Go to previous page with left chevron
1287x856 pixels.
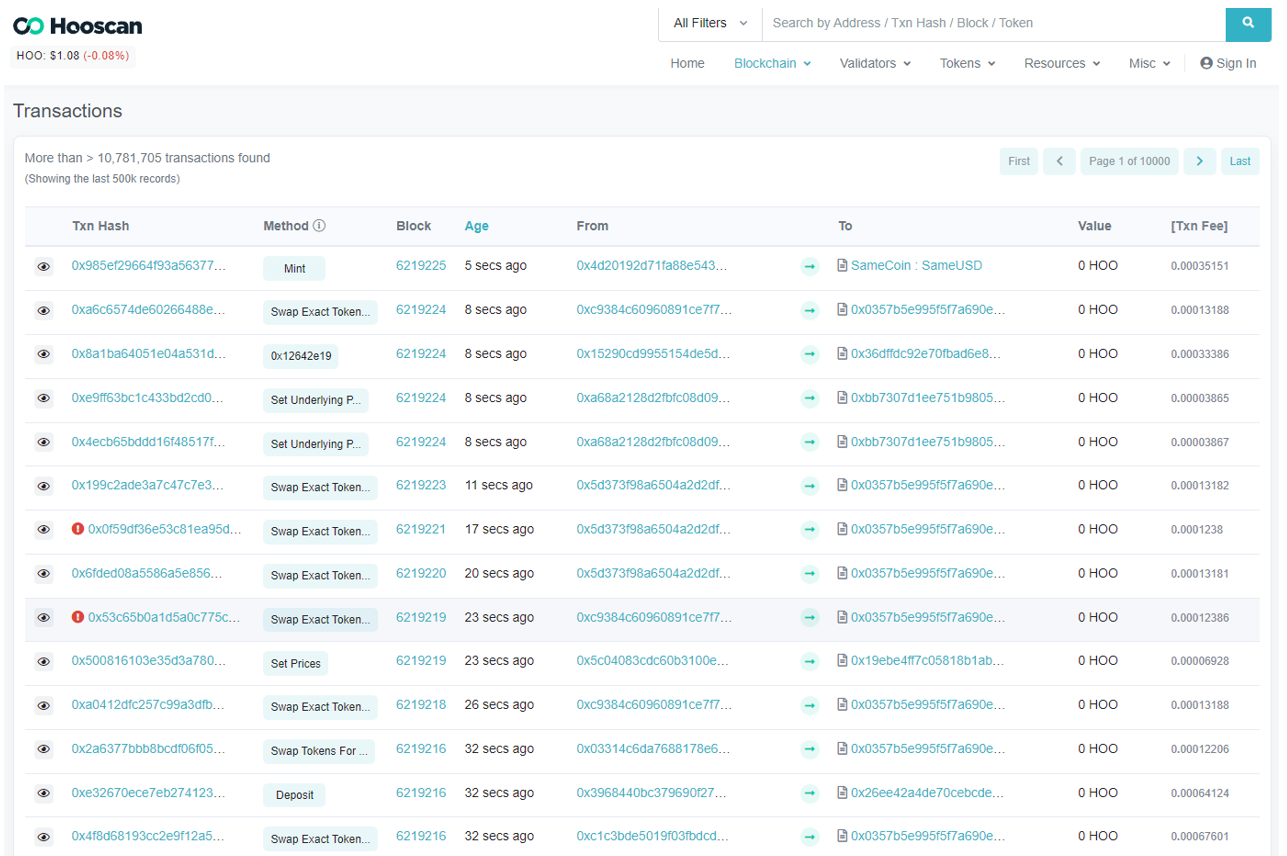(x=1059, y=161)
